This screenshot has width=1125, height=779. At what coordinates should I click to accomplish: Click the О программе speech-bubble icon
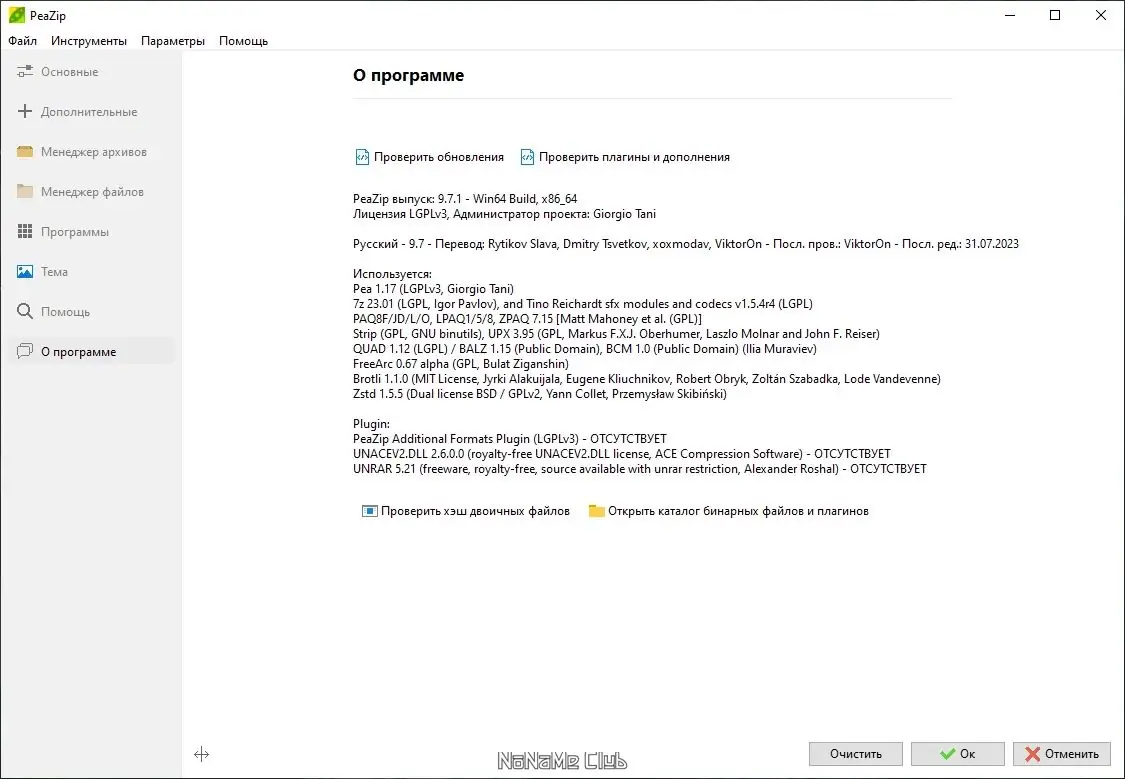tap(25, 352)
